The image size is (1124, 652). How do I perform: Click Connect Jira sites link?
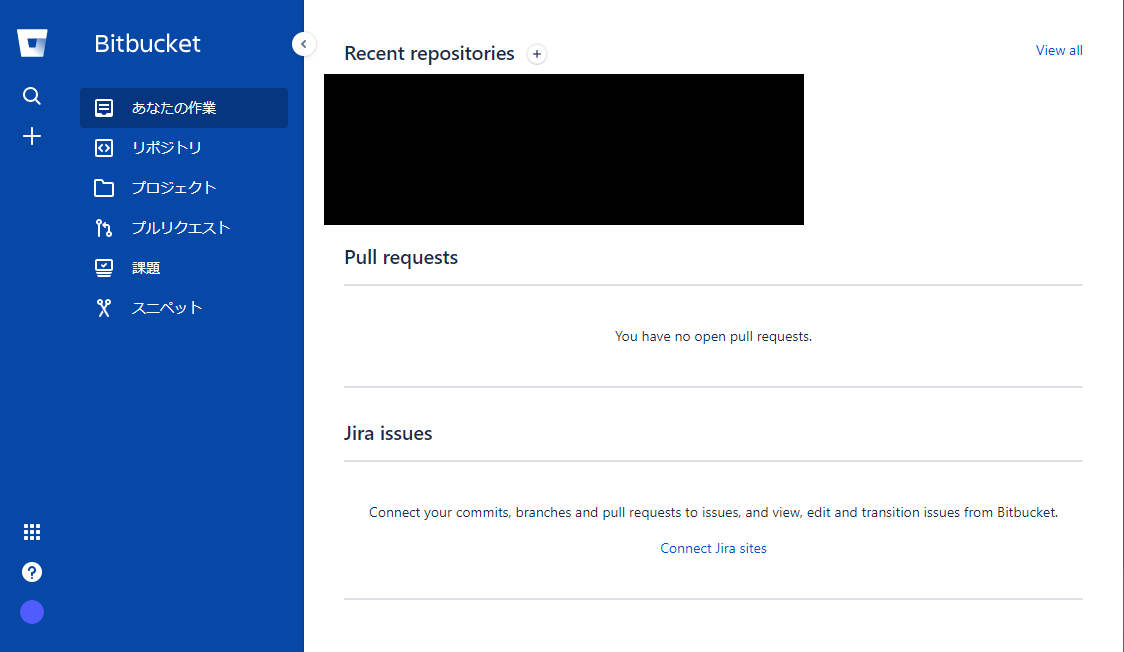713,548
